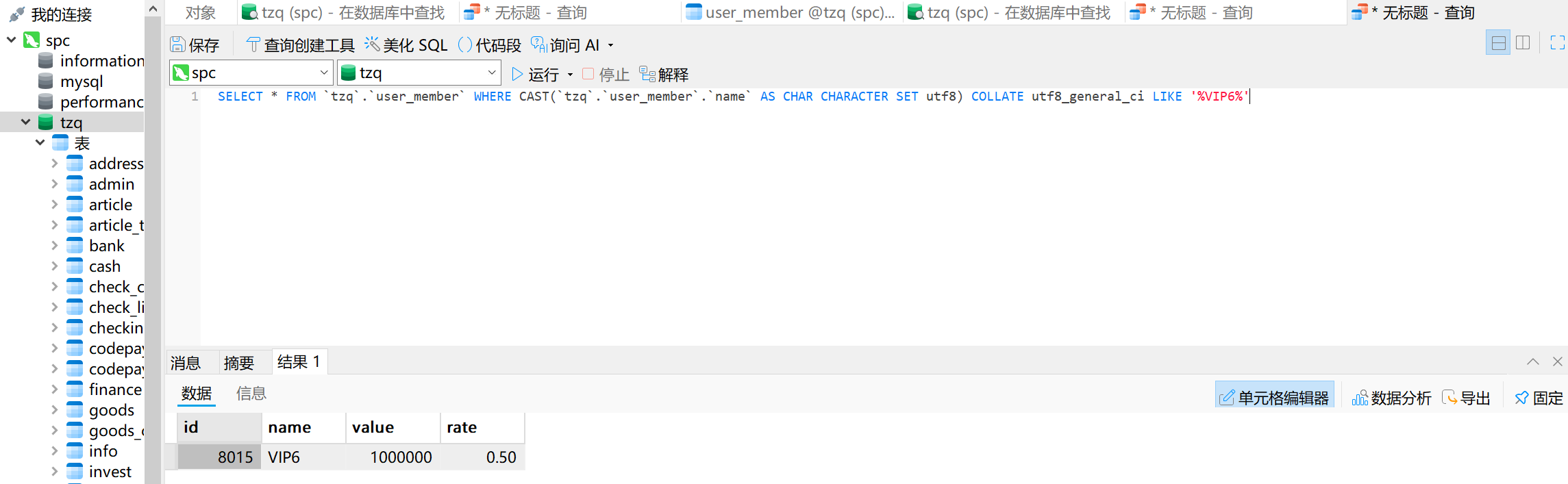Screen dimensions: 1568x484
Task: Switch to the 消息 (Messages) tab
Action: tap(186, 363)
